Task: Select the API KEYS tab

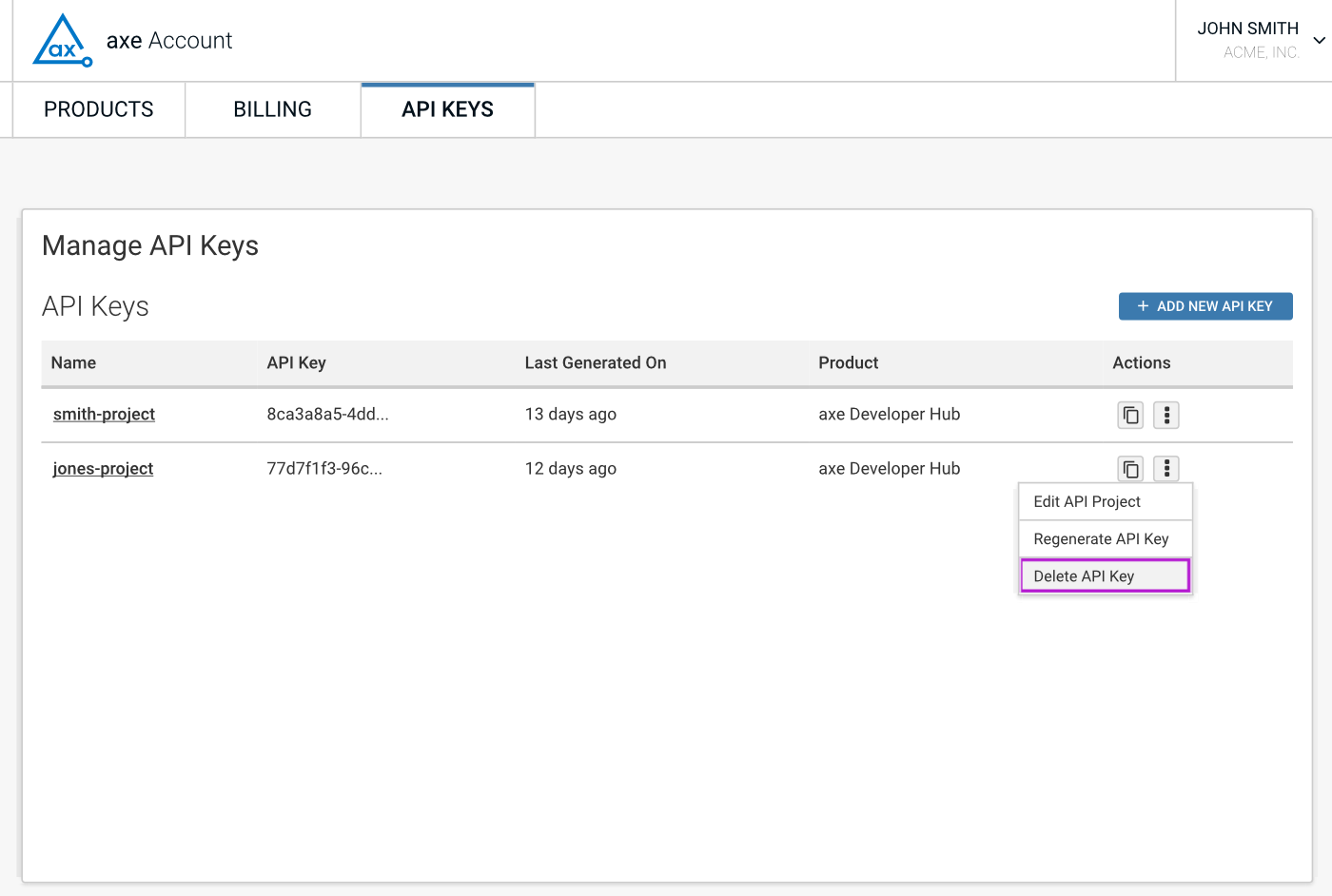Action: click(447, 108)
